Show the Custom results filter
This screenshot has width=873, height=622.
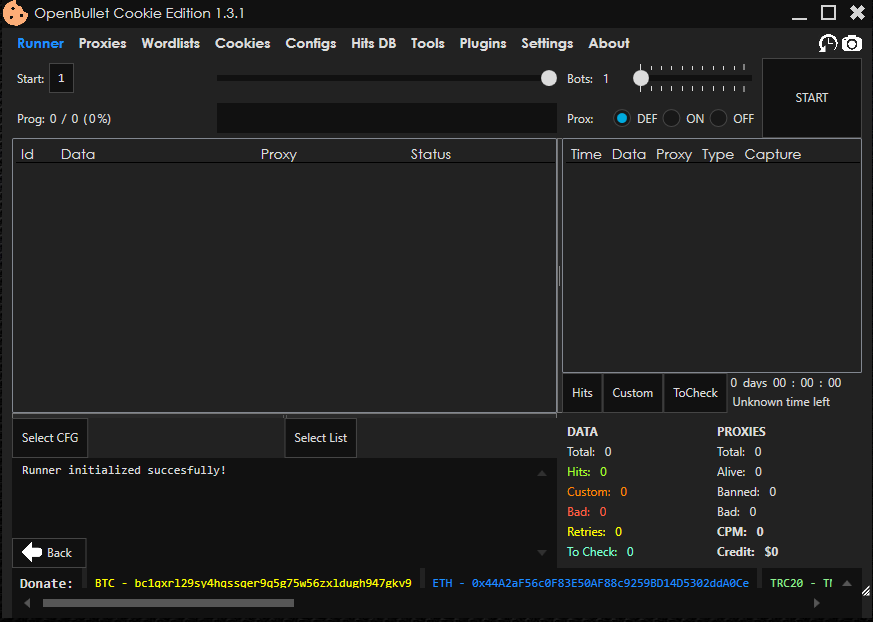pyautogui.click(x=632, y=393)
